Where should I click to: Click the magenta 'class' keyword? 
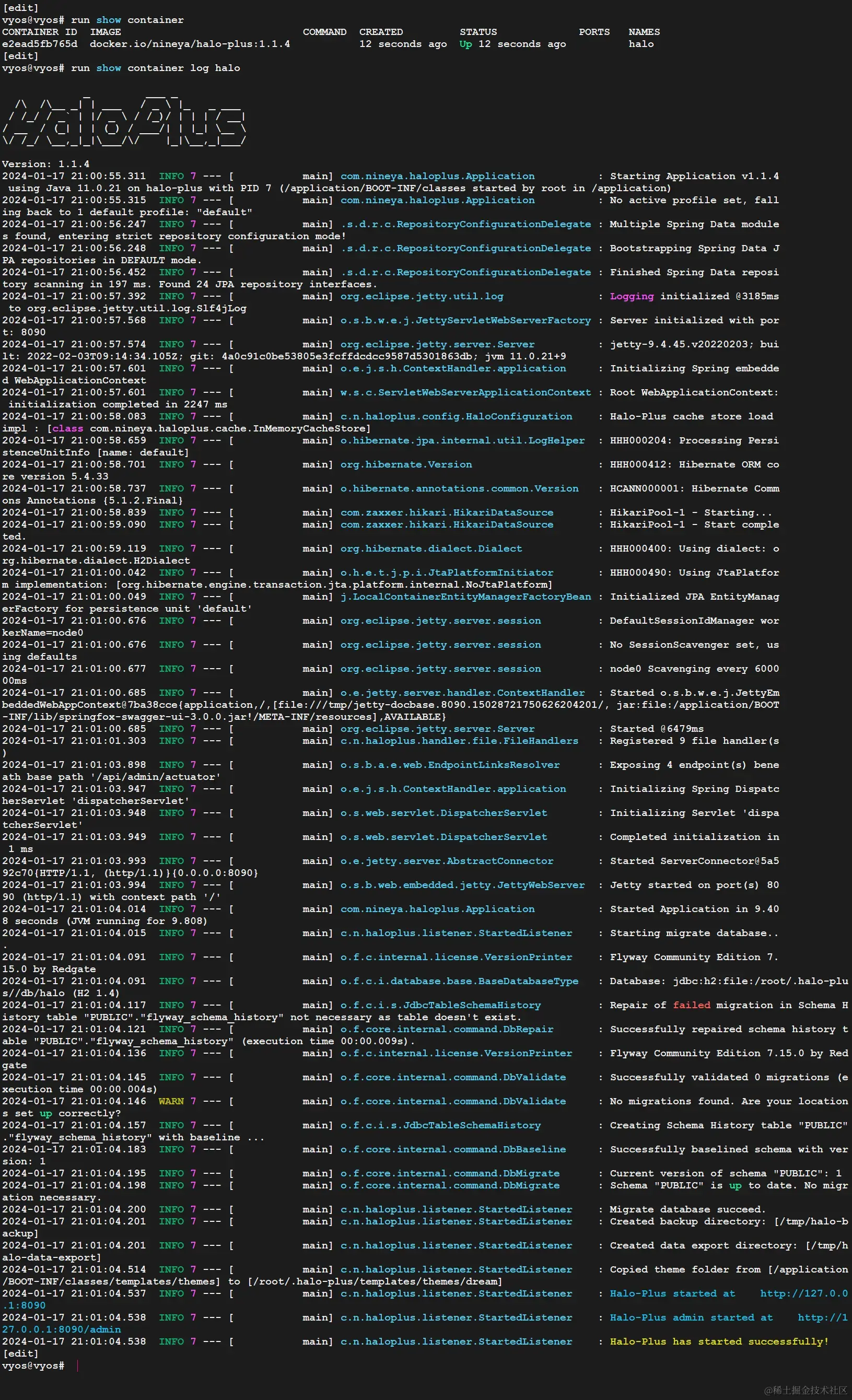coord(67,428)
